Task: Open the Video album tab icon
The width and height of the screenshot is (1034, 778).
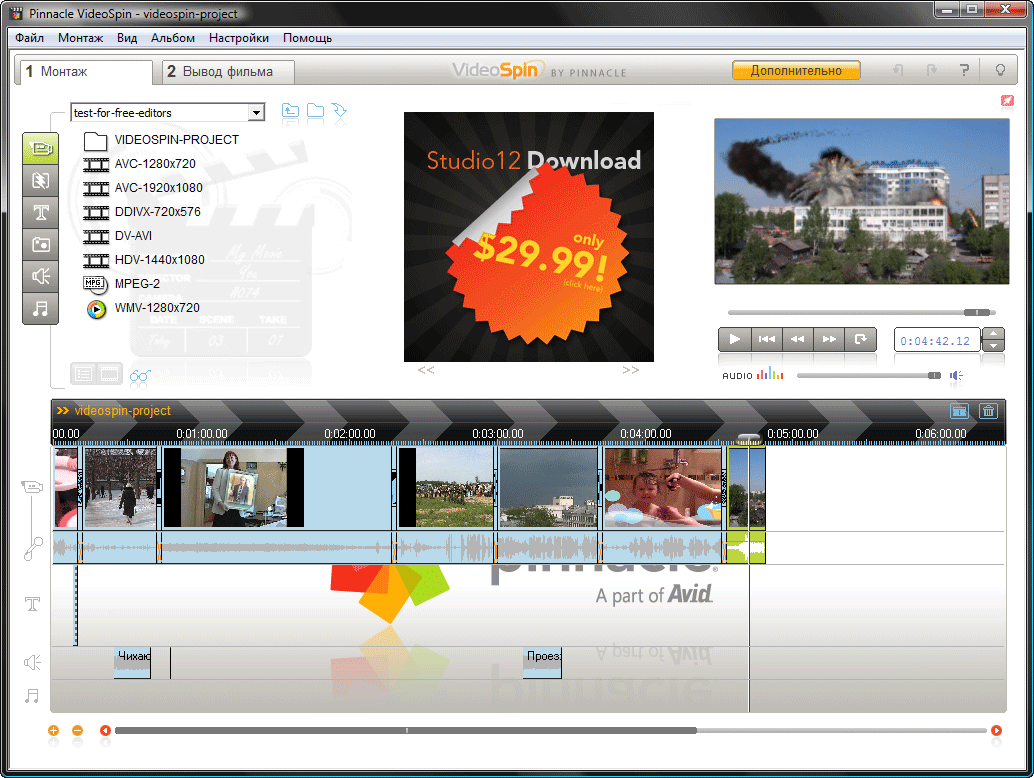Action: (x=40, y=148)
